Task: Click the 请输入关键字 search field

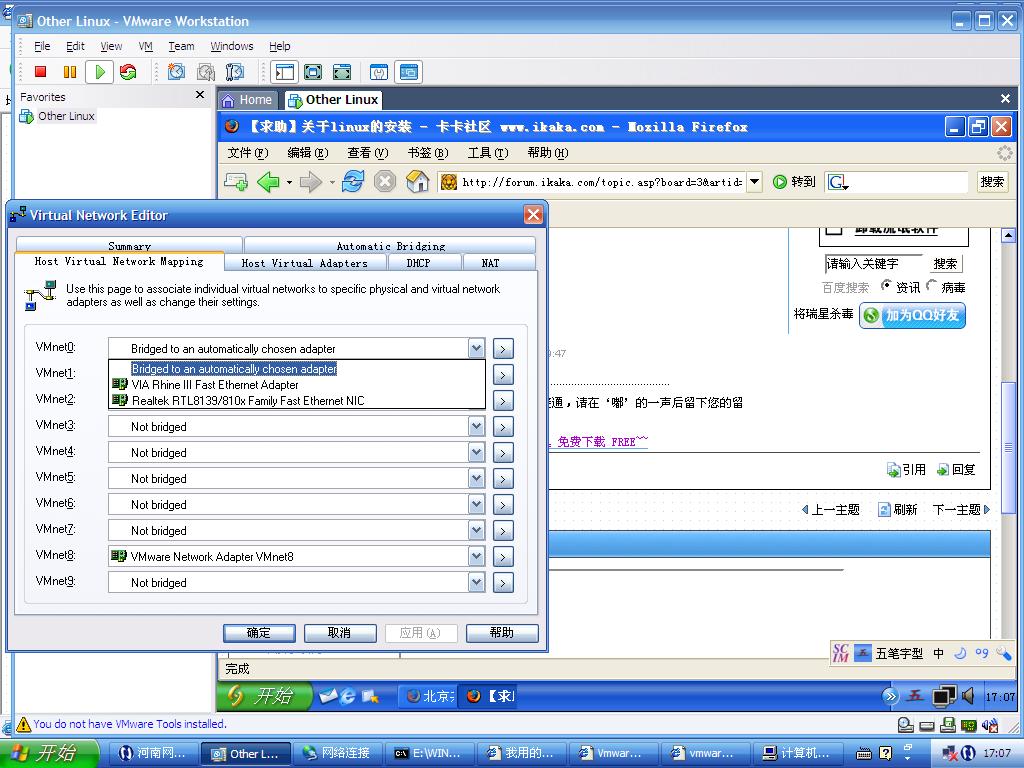Action: (874, 264)
